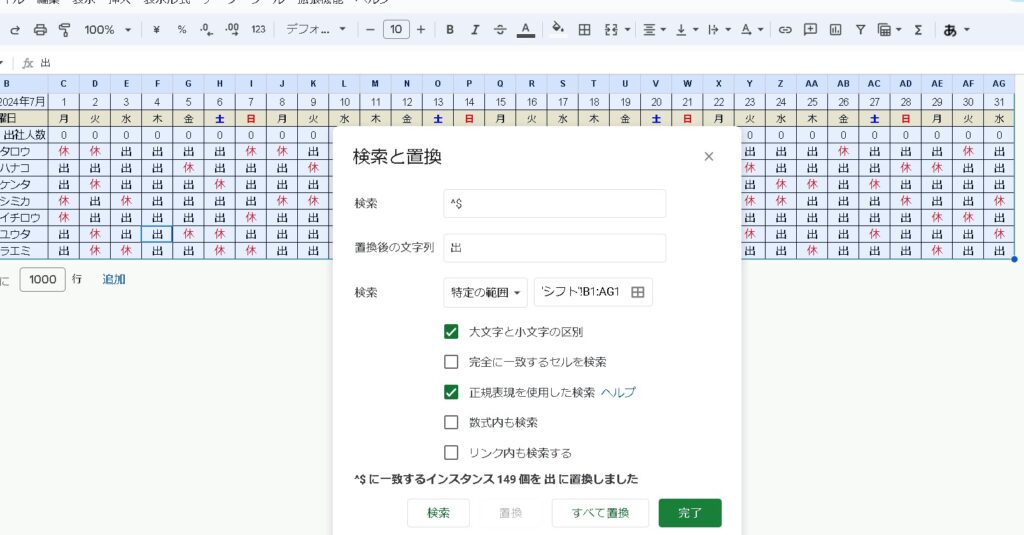This screenshot has height=535, width=1024.
Task: Click the 出社人数 row label cell
Action: coord(24,135)
